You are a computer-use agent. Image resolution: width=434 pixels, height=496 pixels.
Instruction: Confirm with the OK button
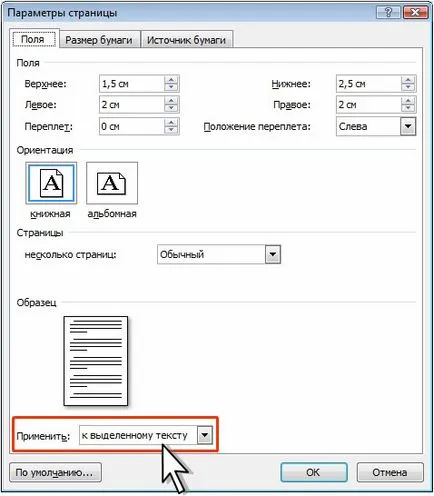[x=313, y=472]
